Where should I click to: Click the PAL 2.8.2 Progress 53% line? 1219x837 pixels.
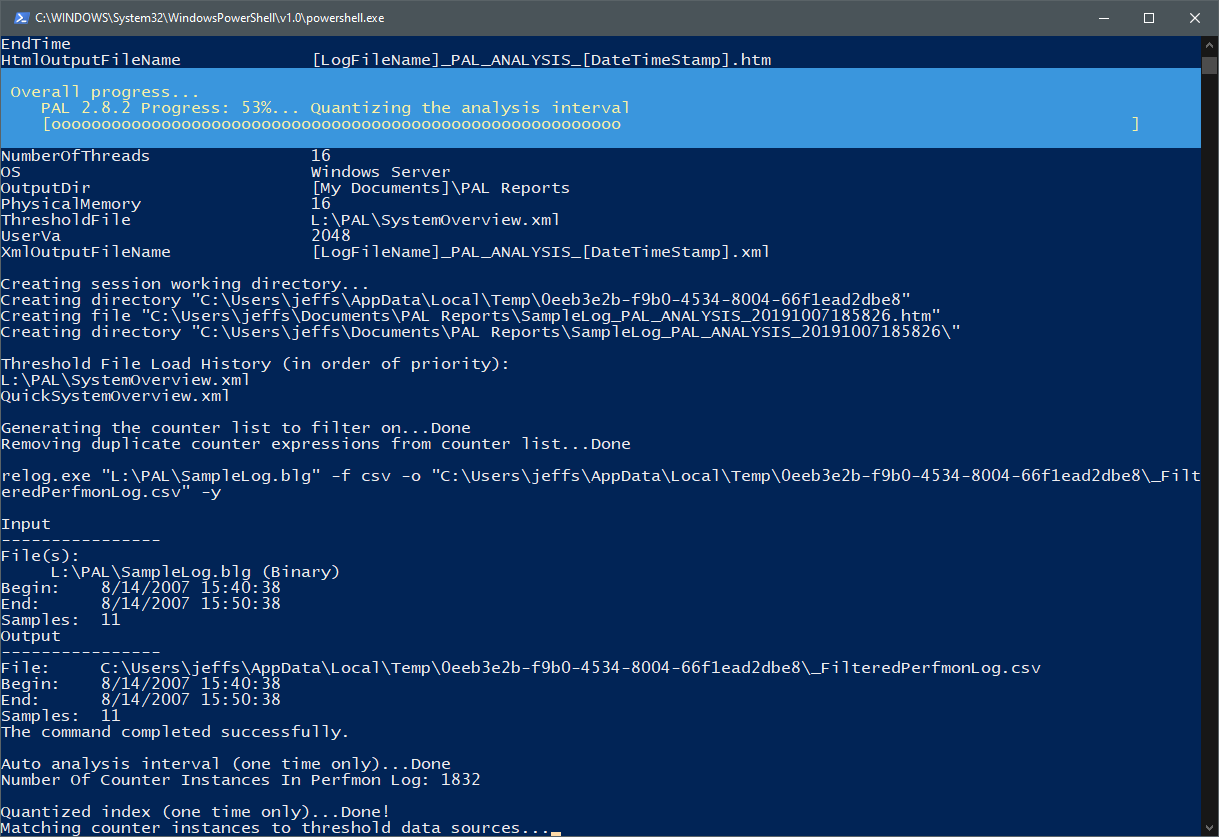point(336,108)
